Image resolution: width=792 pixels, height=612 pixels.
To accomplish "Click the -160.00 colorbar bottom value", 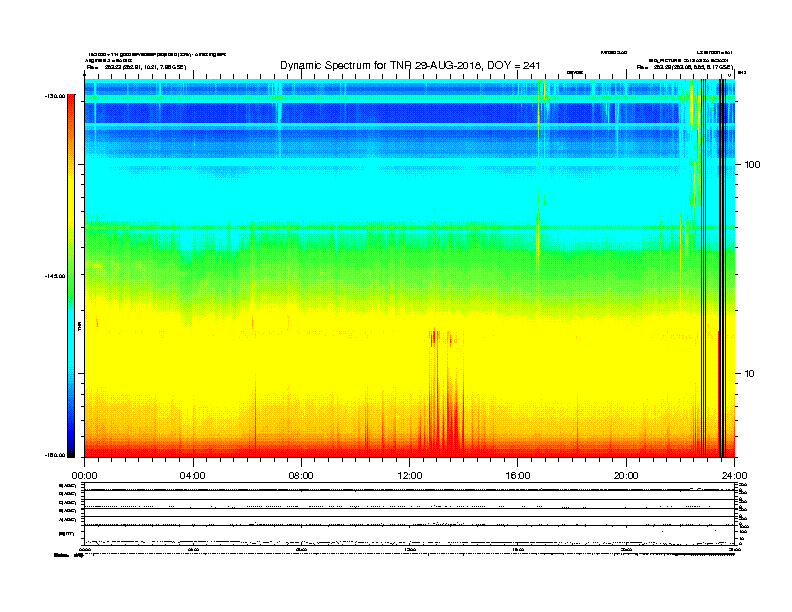I will 55,455.
